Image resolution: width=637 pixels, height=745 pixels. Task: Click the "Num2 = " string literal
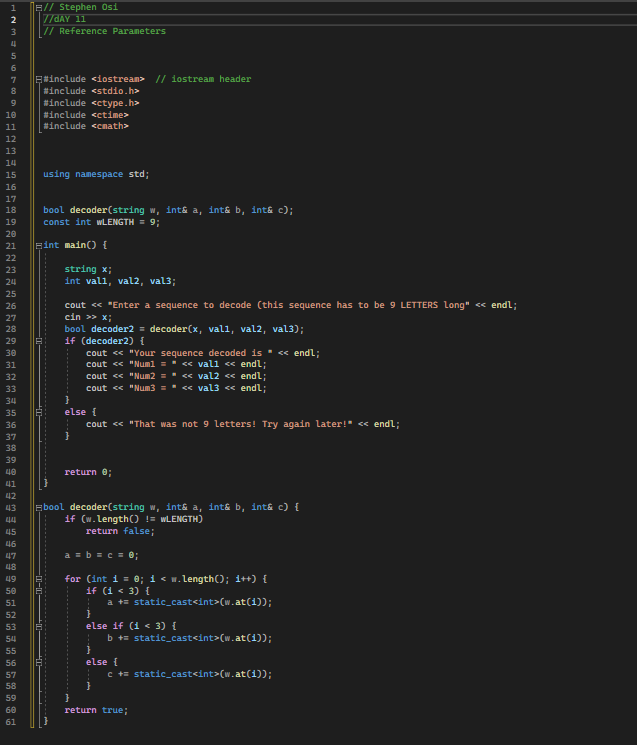click(152, 376)
